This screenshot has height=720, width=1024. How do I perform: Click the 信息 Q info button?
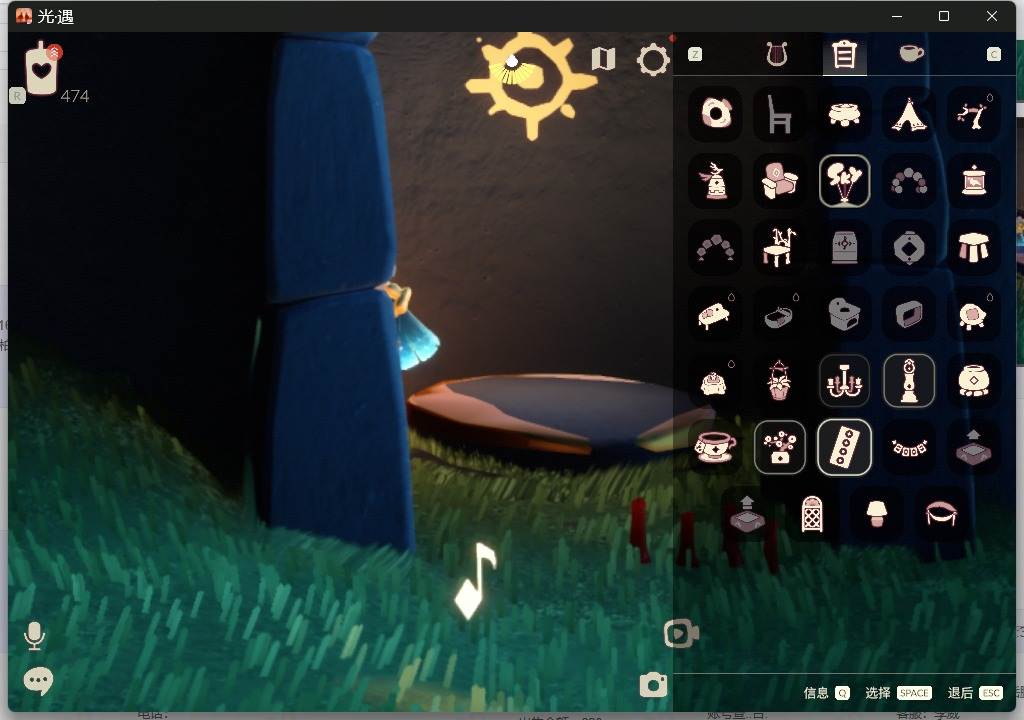pos(826,693)
